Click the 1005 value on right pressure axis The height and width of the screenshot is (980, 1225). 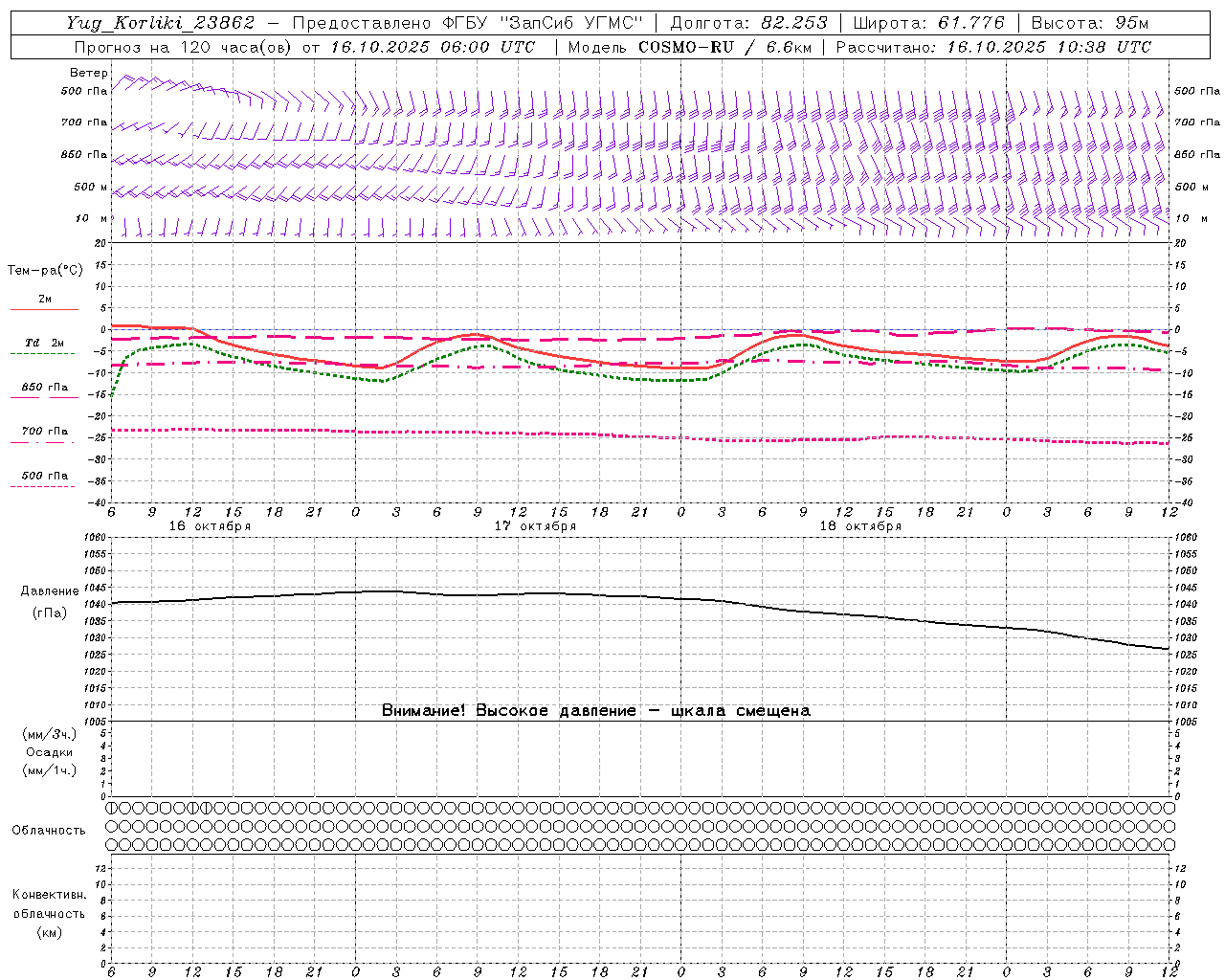[x=1185, y=721]
